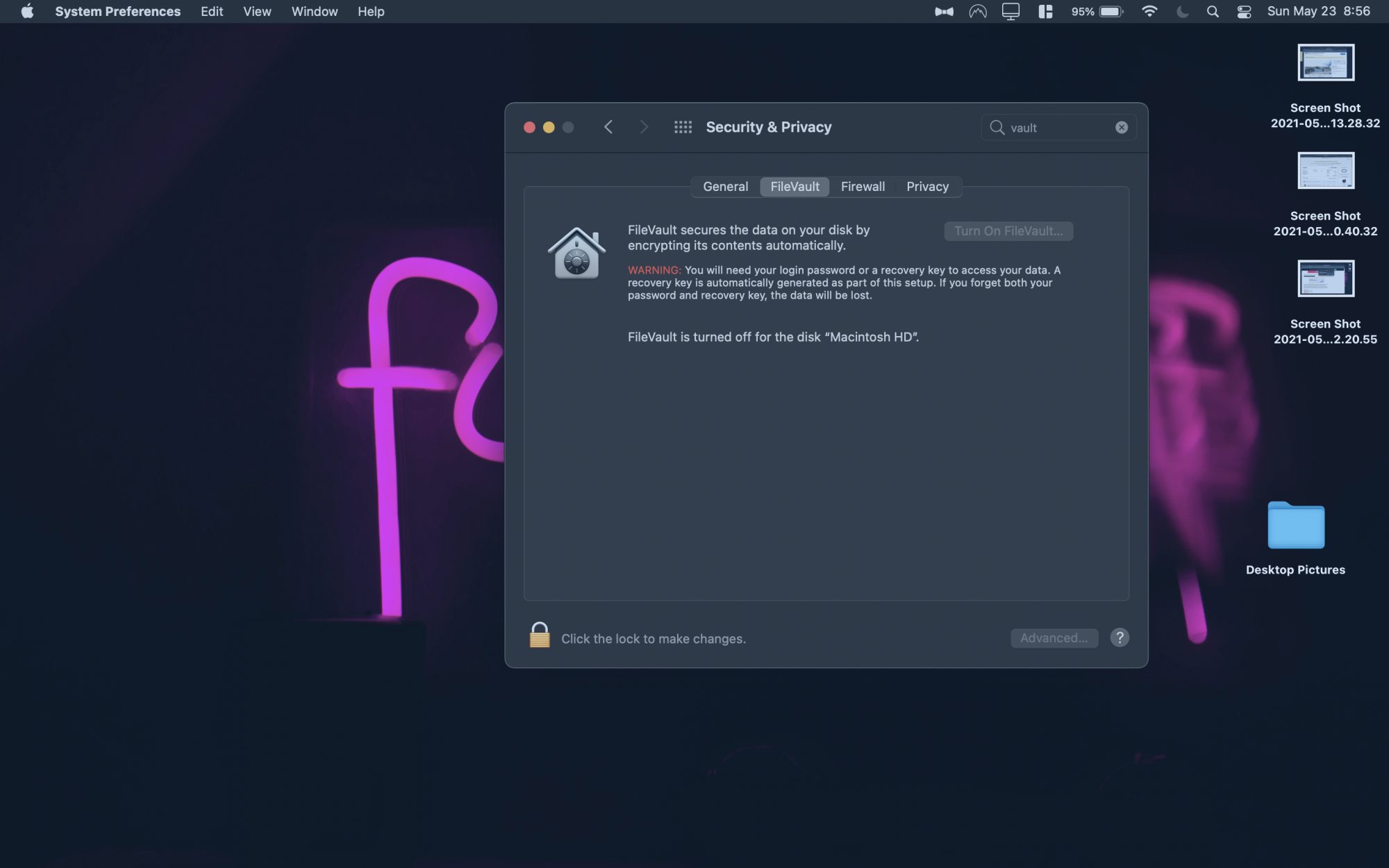
Task: Clear the vault search text
Action: [x=1121, y=127]
